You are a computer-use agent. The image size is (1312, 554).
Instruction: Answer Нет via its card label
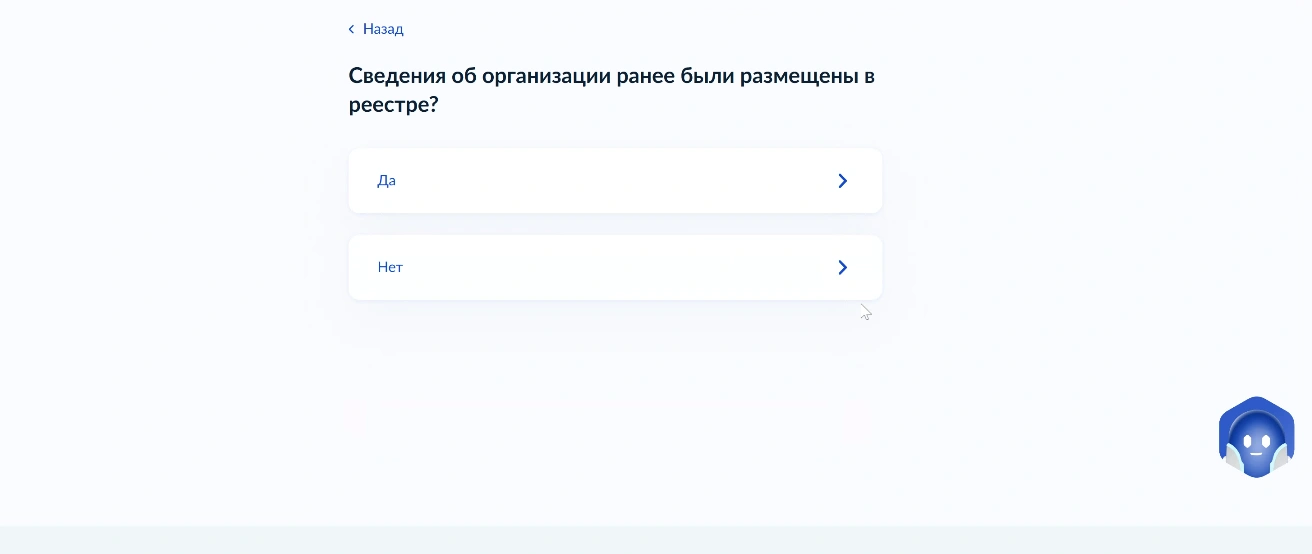click(x=390, y=267)
